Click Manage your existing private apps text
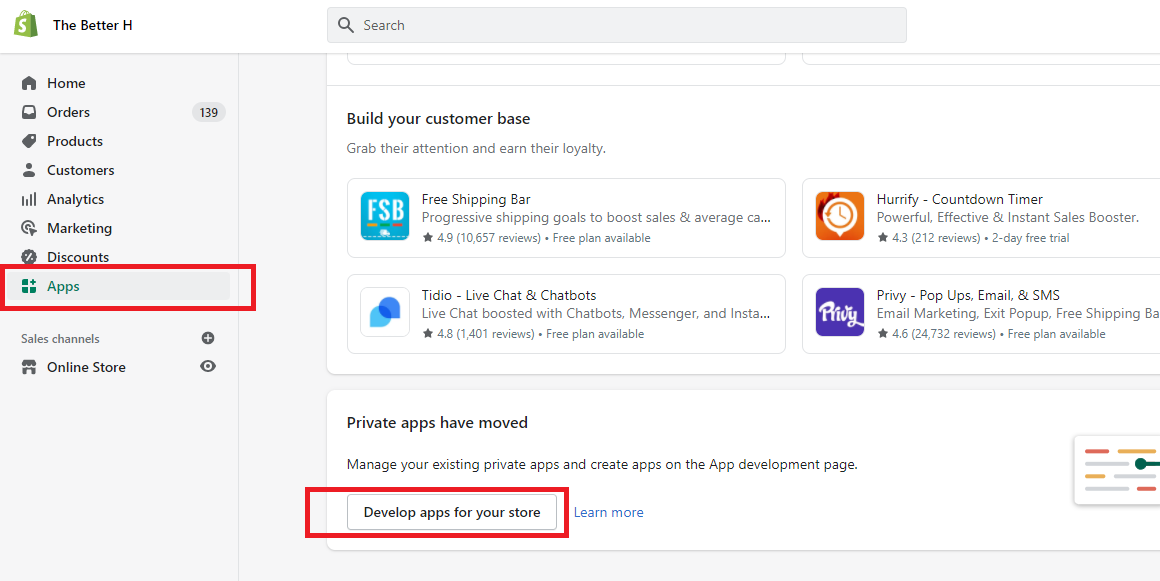Viewport: 1160px width, 581px height. point(602,465)
